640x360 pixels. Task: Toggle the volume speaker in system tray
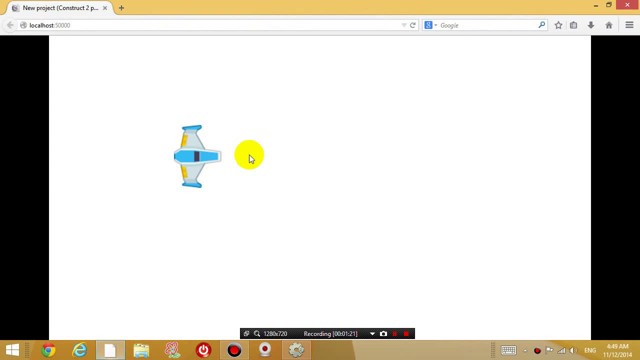coord(573,350)
